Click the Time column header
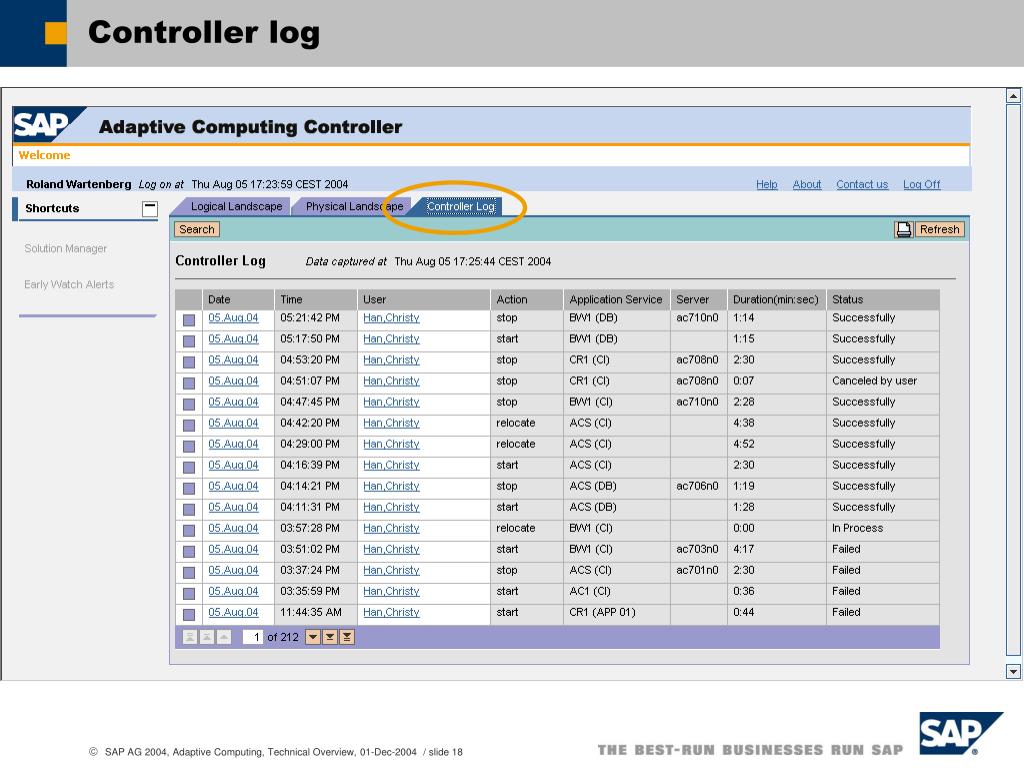Image resolution: width=1024 pixels, height=768 pixels. [x=315, y=299]
